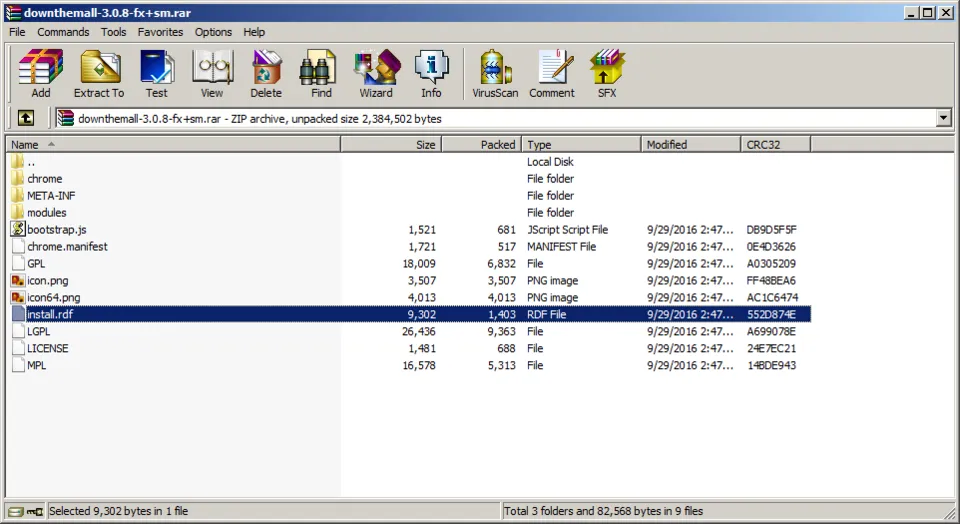This screenshot has height=524, width=960.
Task: Click the archive path address field
Action: (496, 118)
